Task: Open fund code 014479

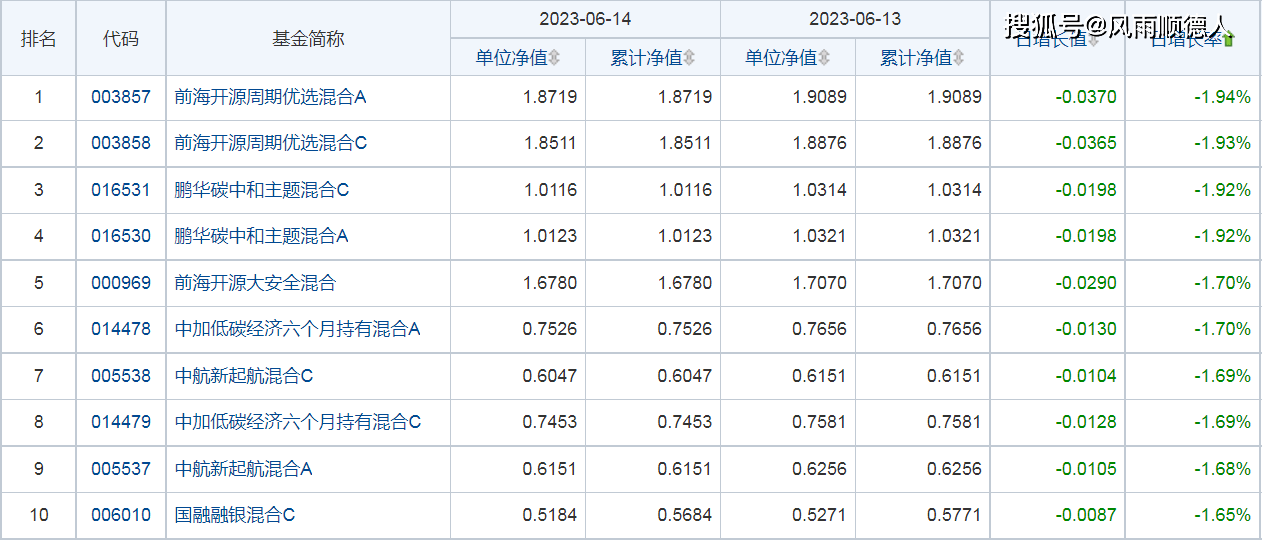Action: coord(121,422)
